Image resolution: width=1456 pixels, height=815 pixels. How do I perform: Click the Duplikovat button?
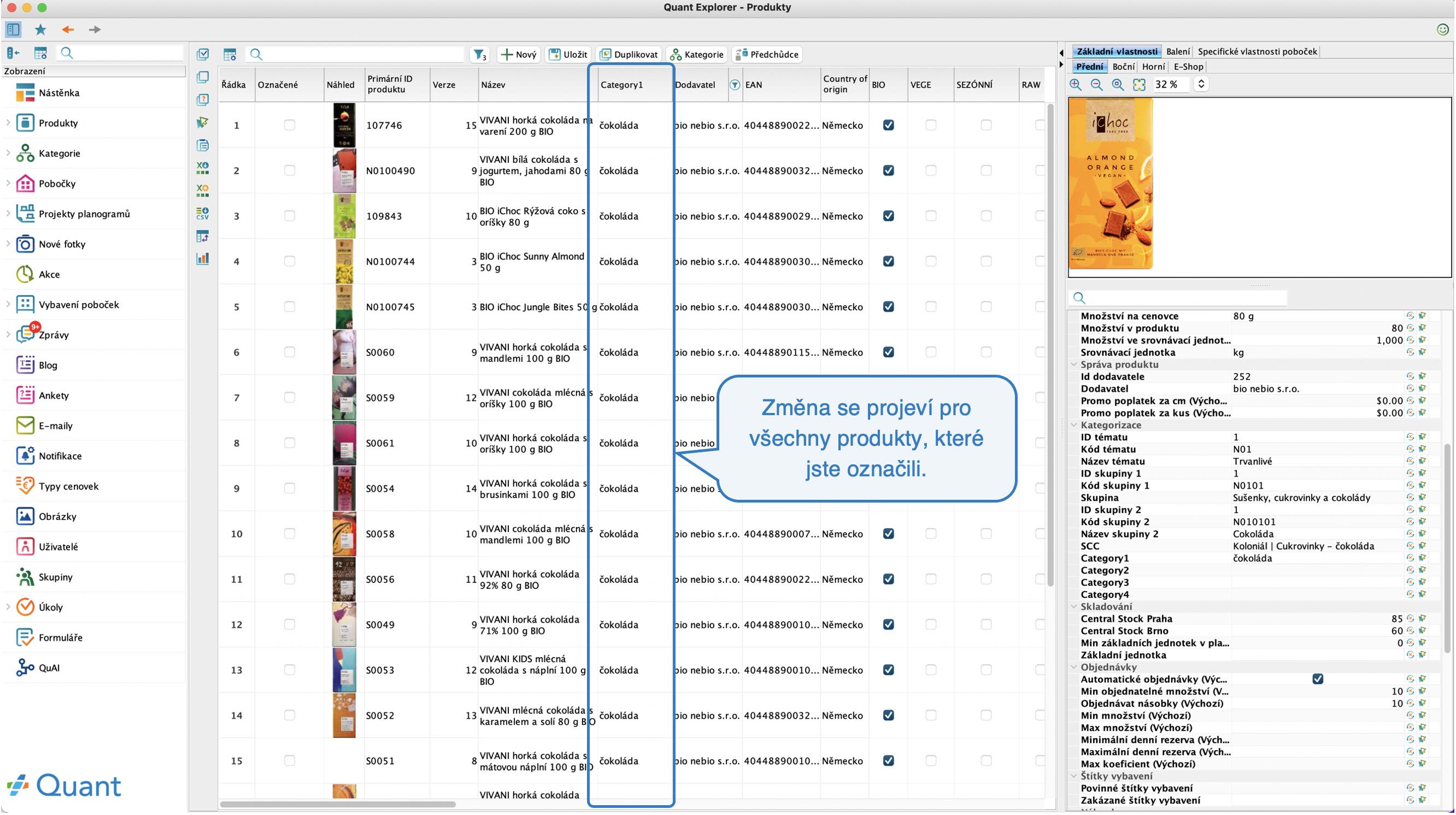click(629, 55)
